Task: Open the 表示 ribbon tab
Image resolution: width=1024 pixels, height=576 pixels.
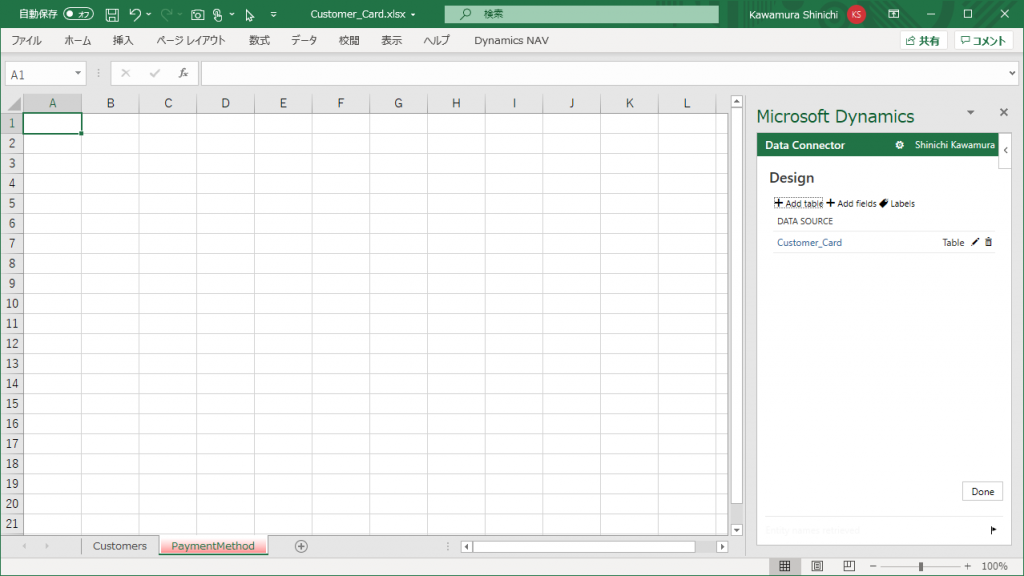Action: [x=392, y=40]
